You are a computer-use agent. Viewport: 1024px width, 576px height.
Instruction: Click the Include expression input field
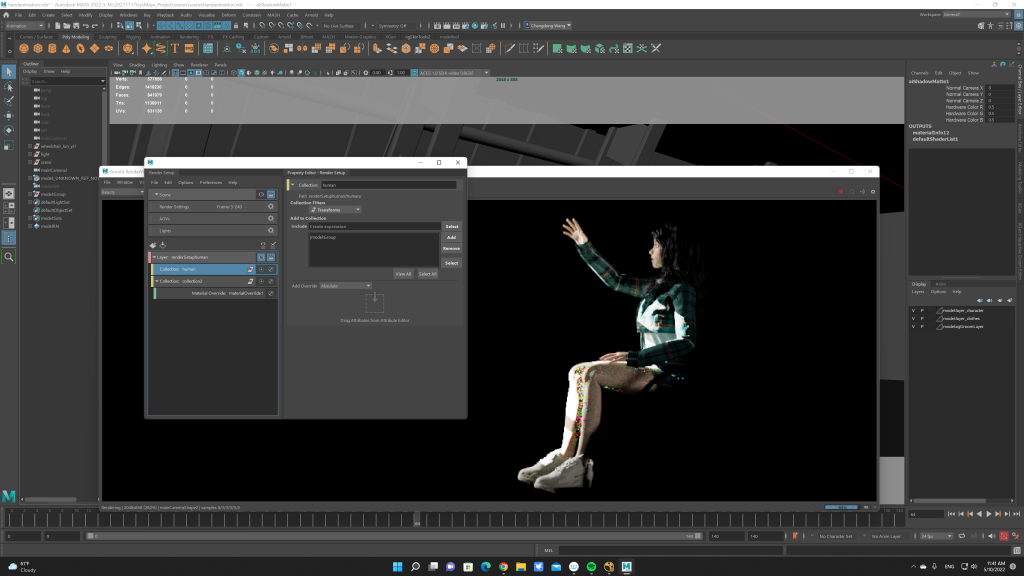pos(373,227)
